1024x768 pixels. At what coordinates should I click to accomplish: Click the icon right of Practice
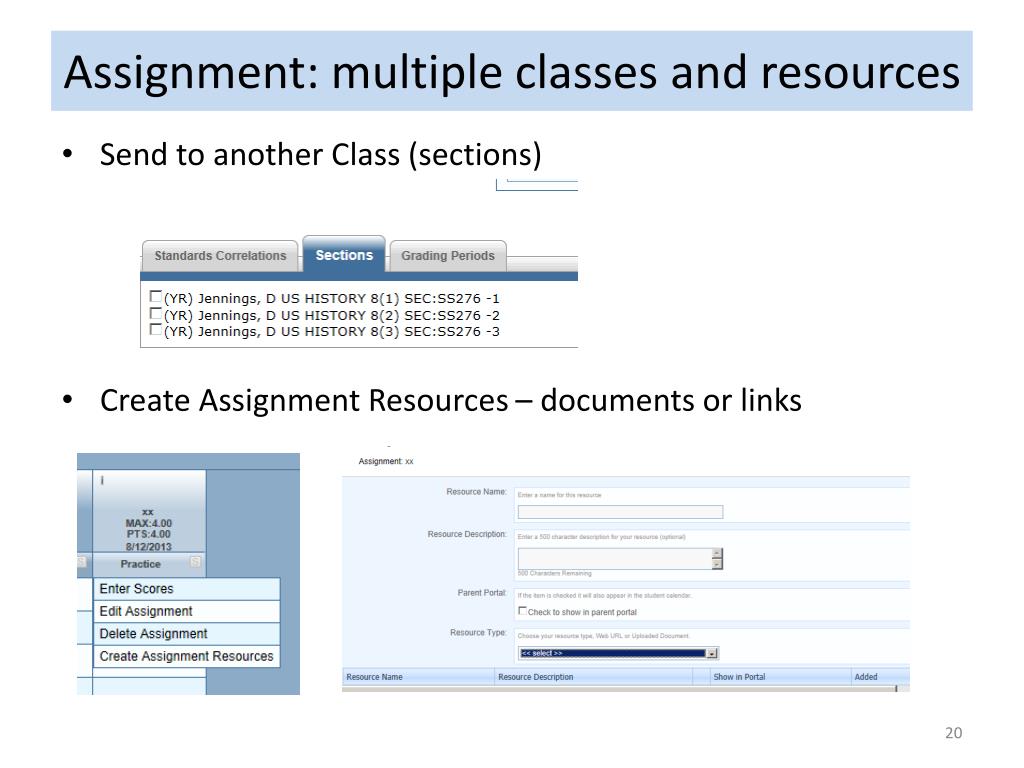(x=195, y=562)
